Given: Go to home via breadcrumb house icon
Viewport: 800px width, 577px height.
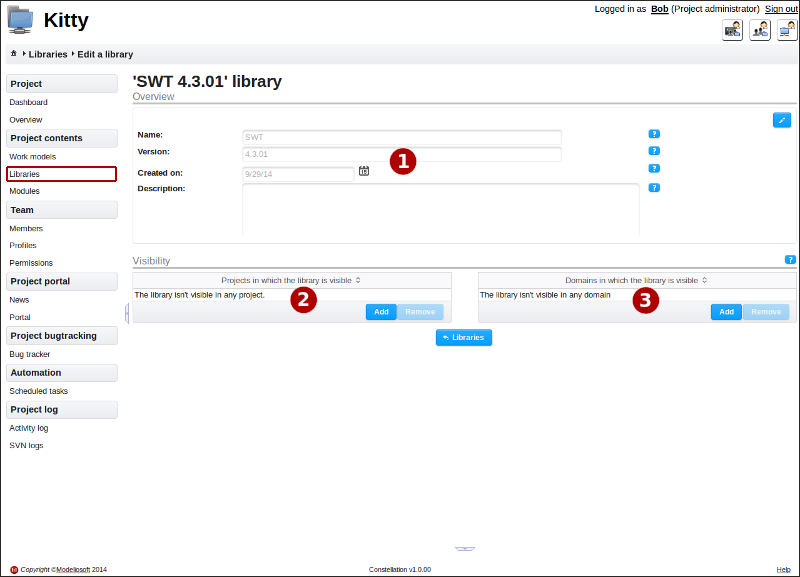Looking at the screenshot, I should tap(14, 54).
